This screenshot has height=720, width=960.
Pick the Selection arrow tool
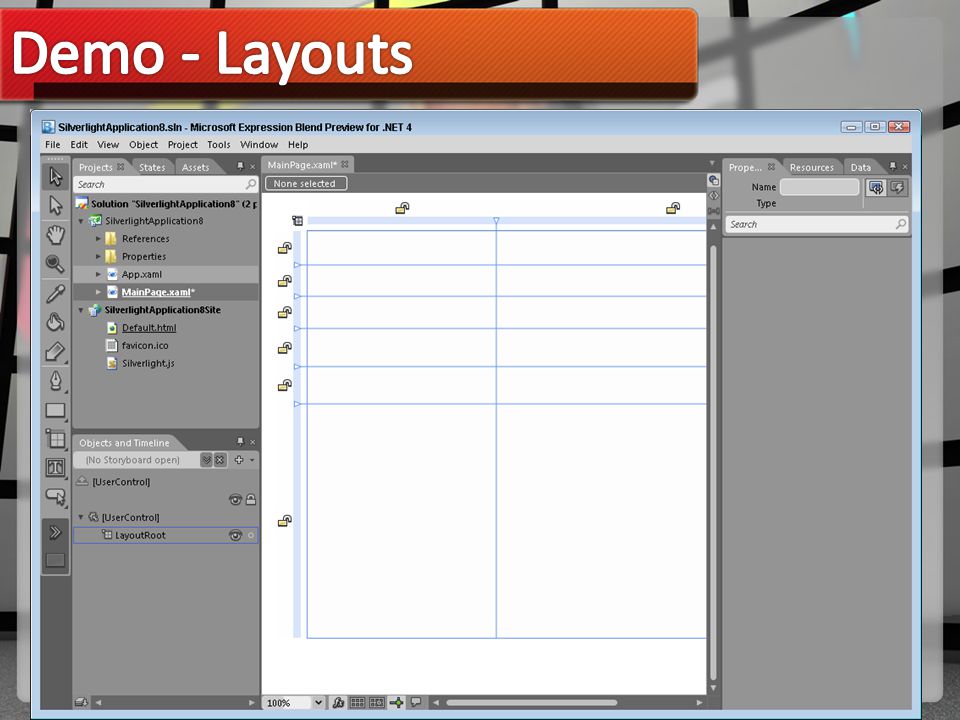pyautogui.click(x=56, y=176)
